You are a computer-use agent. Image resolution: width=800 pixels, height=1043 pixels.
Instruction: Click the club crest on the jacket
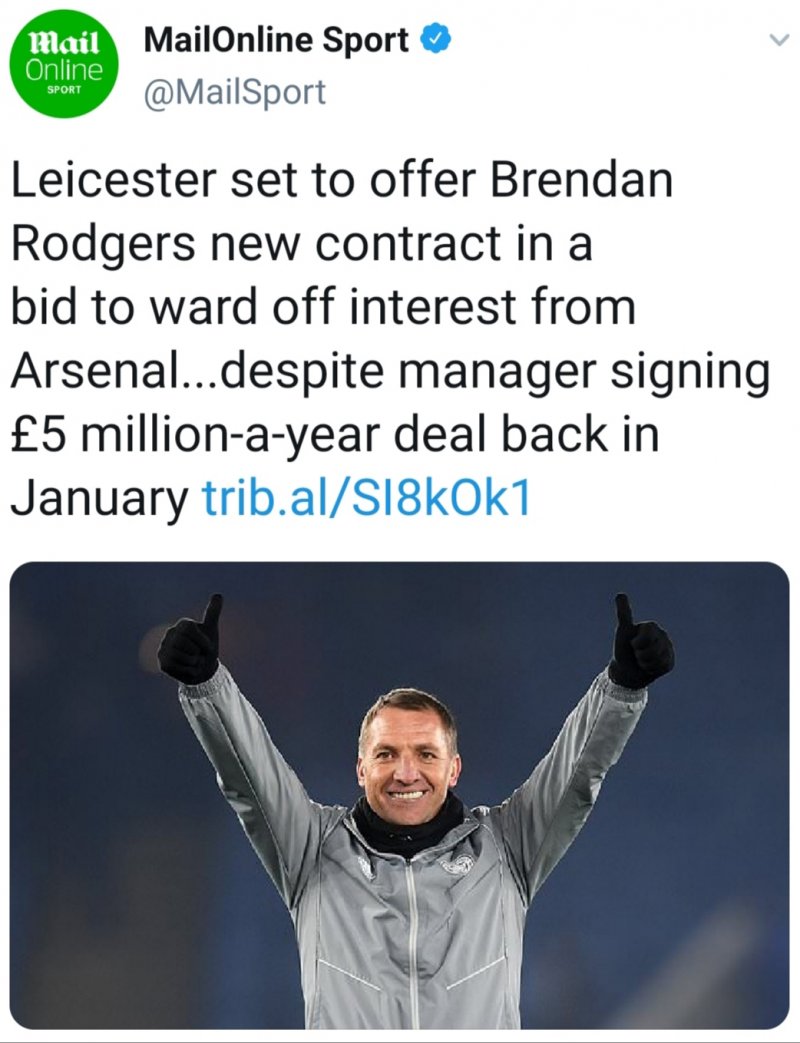coord(459,866)
